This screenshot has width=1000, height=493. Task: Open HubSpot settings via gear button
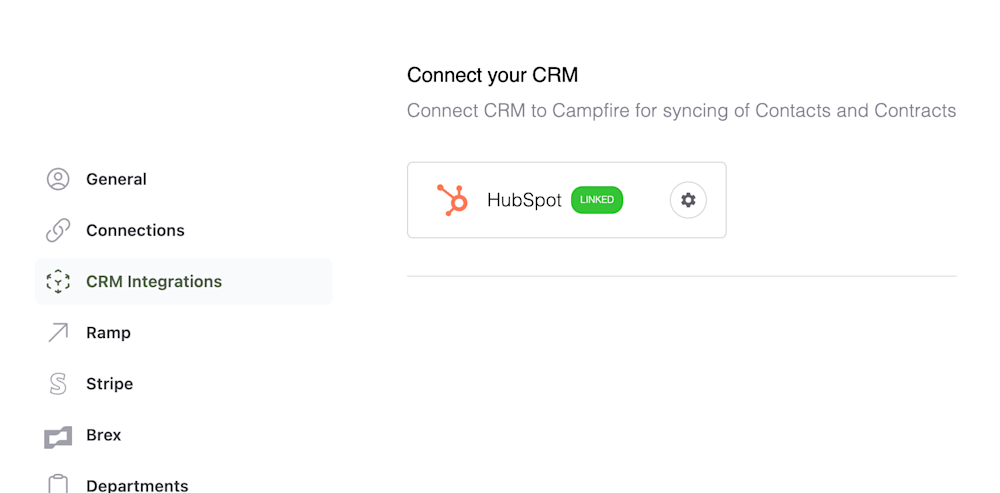pyautogui.click(x=688, y=200)
